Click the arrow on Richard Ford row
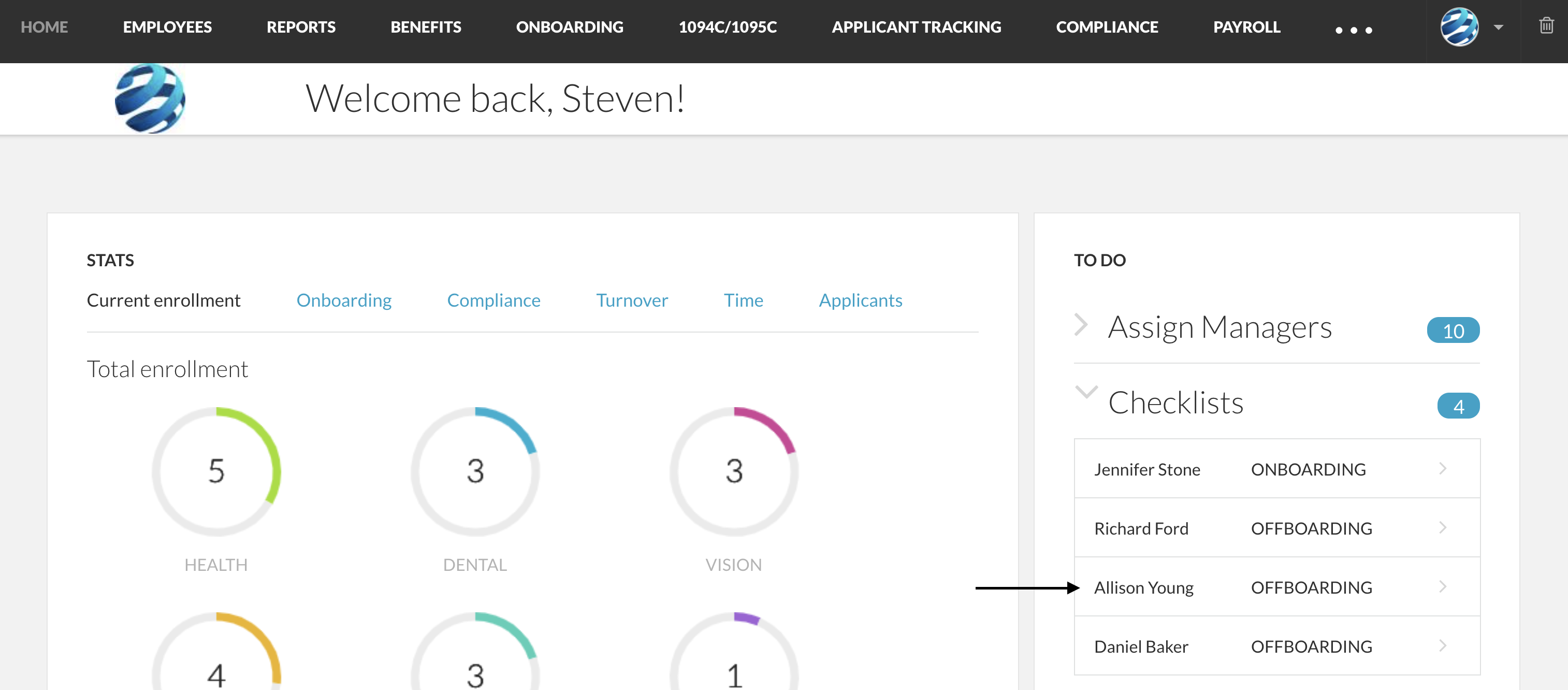The height and width of the screenshot is (690, 1568). tap(1443, 527)
